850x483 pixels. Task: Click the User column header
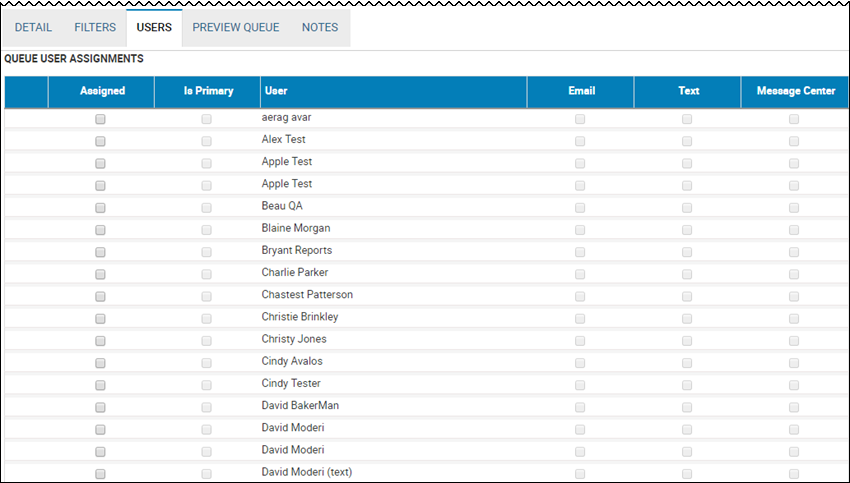(394, 91)
